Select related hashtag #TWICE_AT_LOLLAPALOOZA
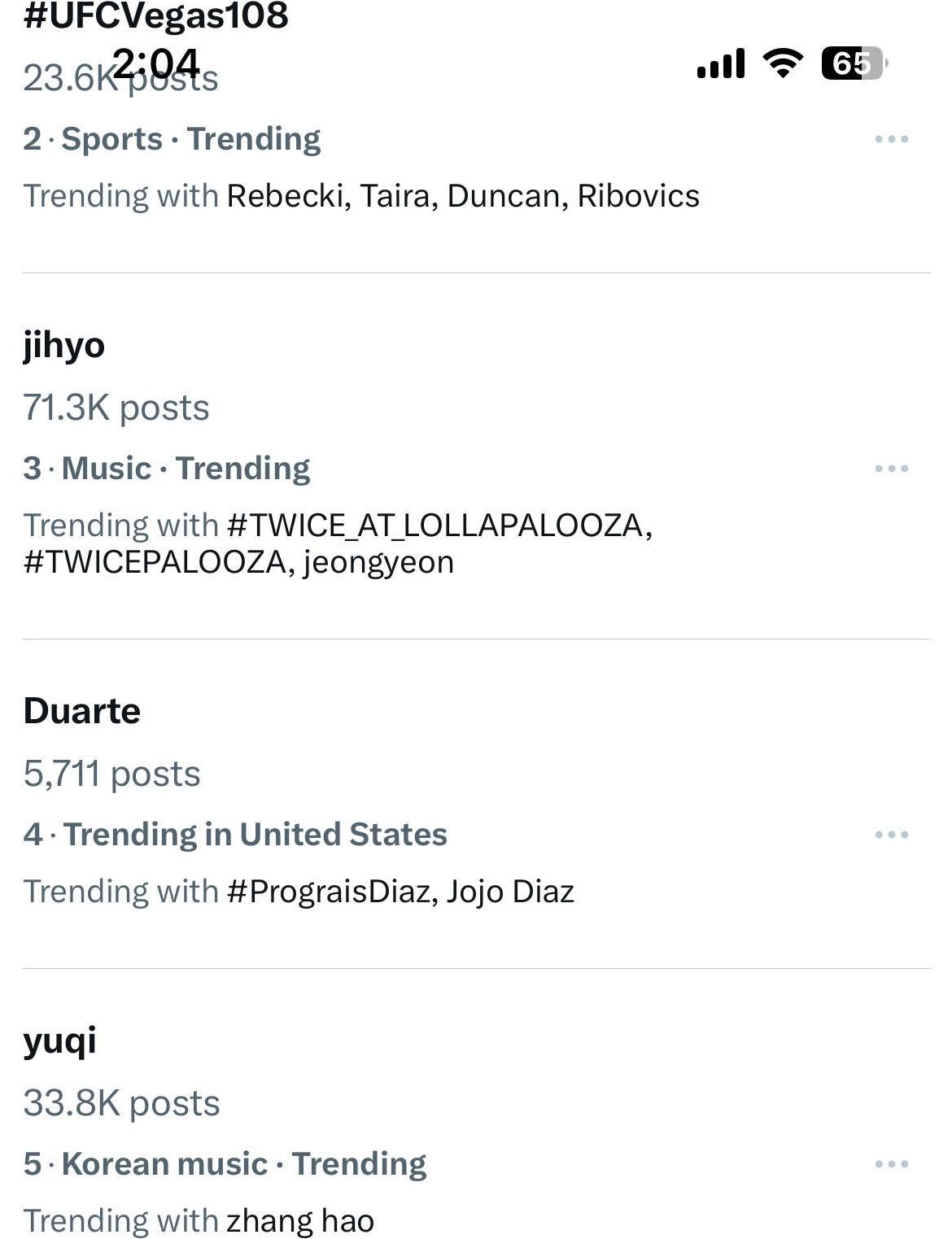 pos(439,526)
